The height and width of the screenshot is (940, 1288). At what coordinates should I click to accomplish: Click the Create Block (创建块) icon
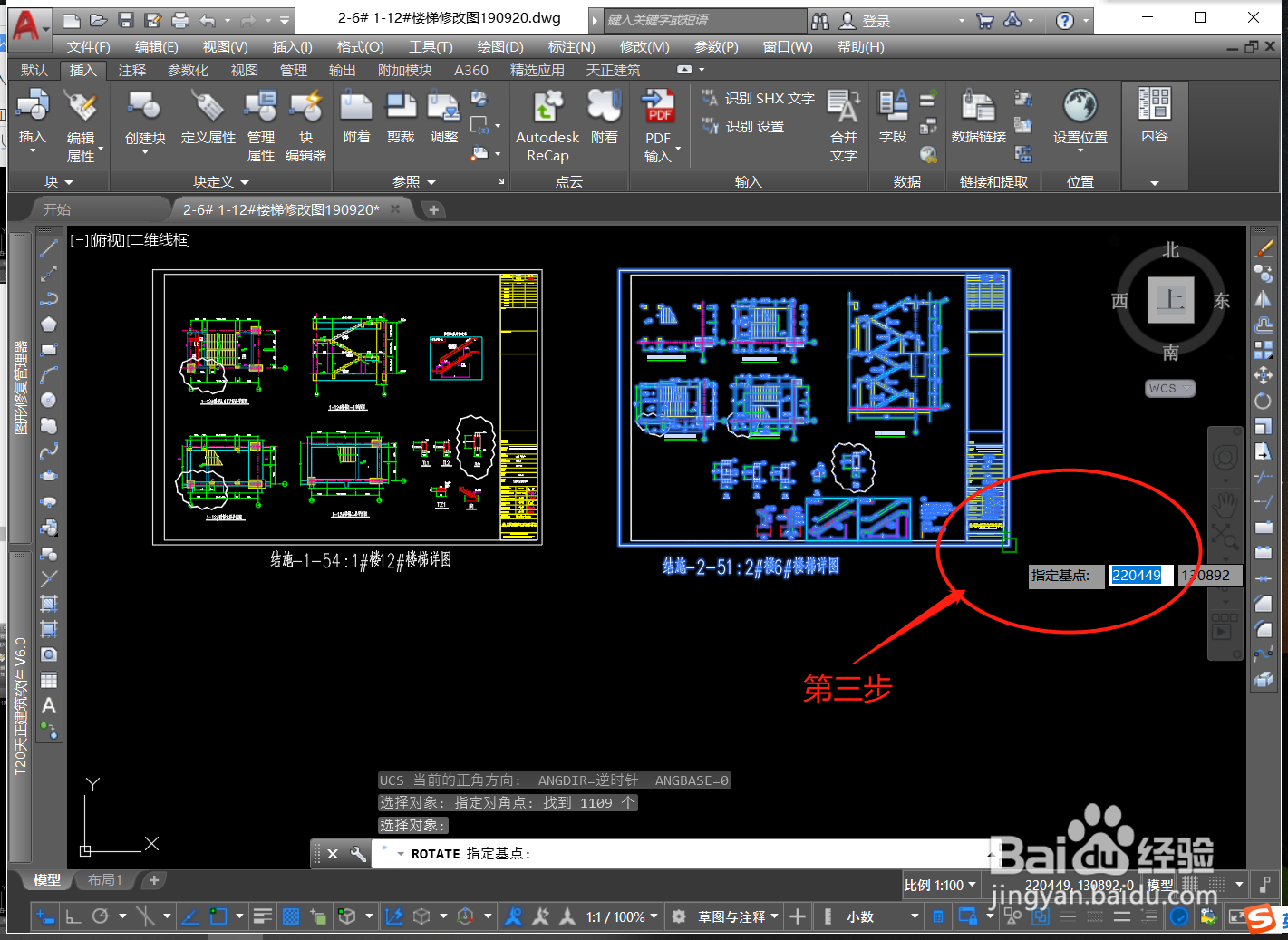click(x=145, y=106)
